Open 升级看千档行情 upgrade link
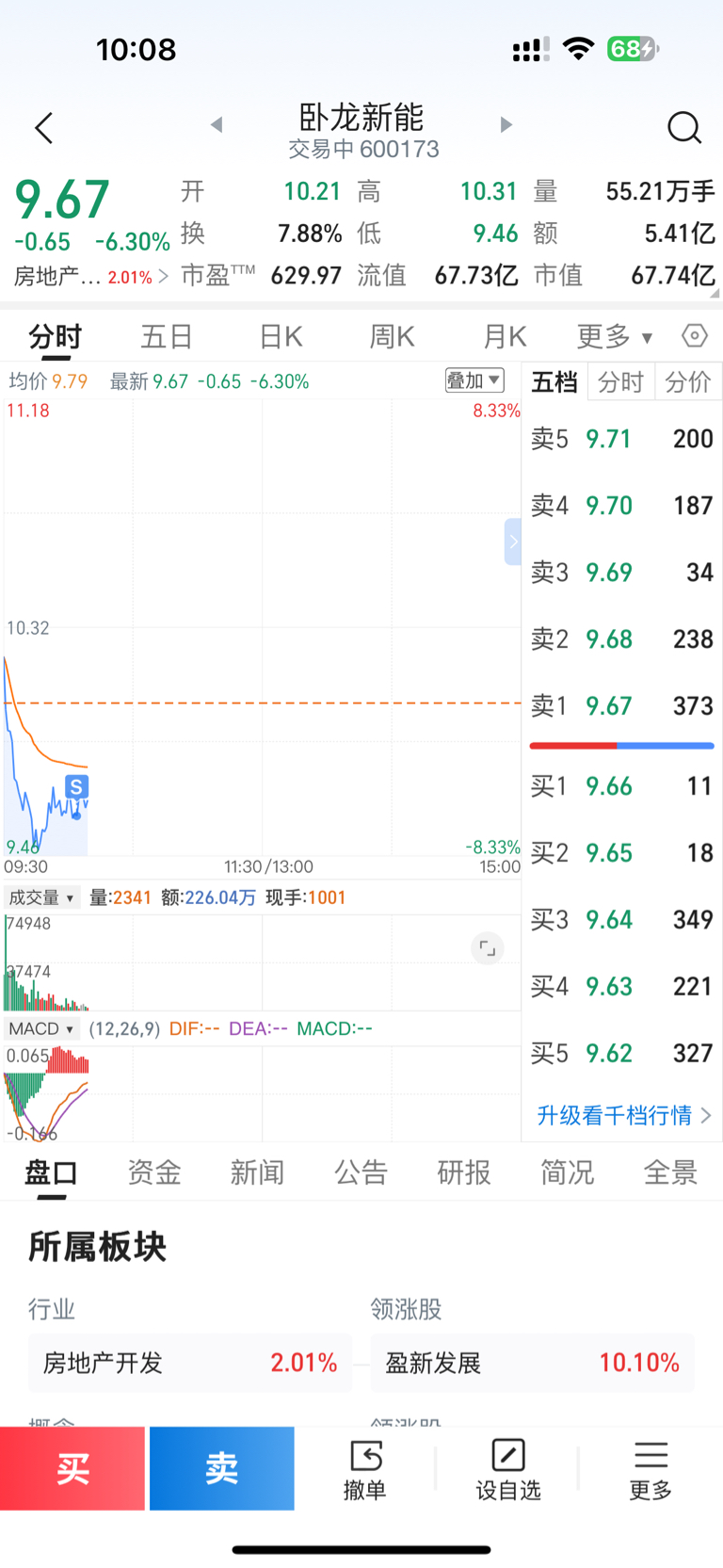Screen dimensions: 723x1568 coord(623,1115)
